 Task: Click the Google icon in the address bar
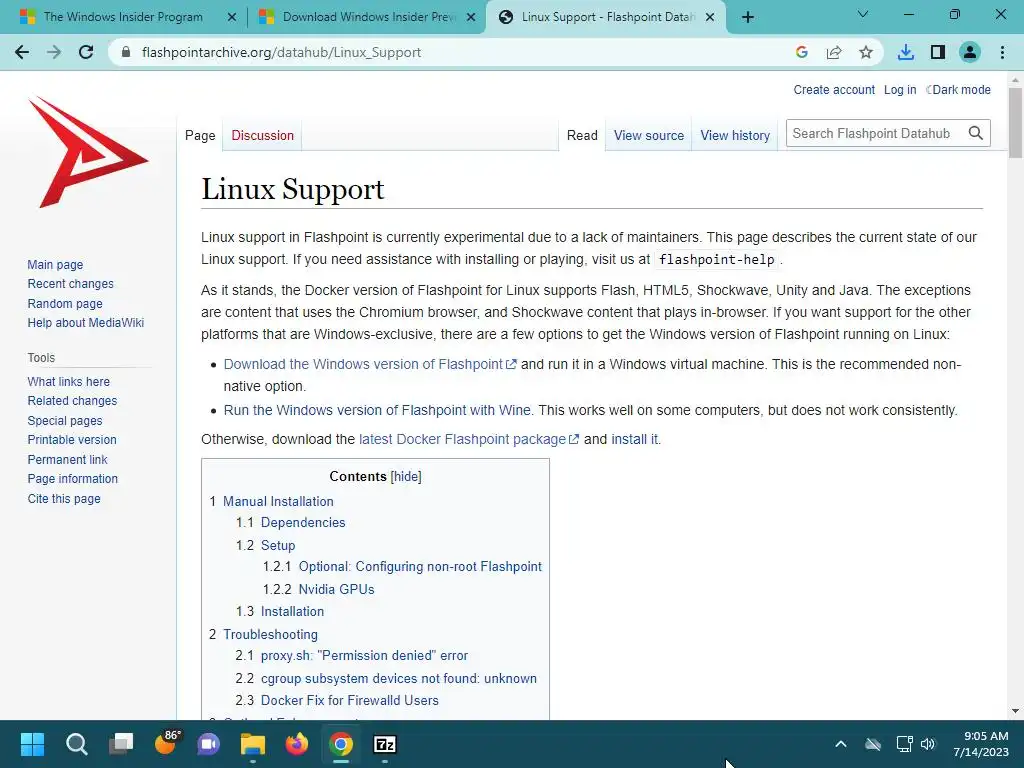[x=802, y=52]
